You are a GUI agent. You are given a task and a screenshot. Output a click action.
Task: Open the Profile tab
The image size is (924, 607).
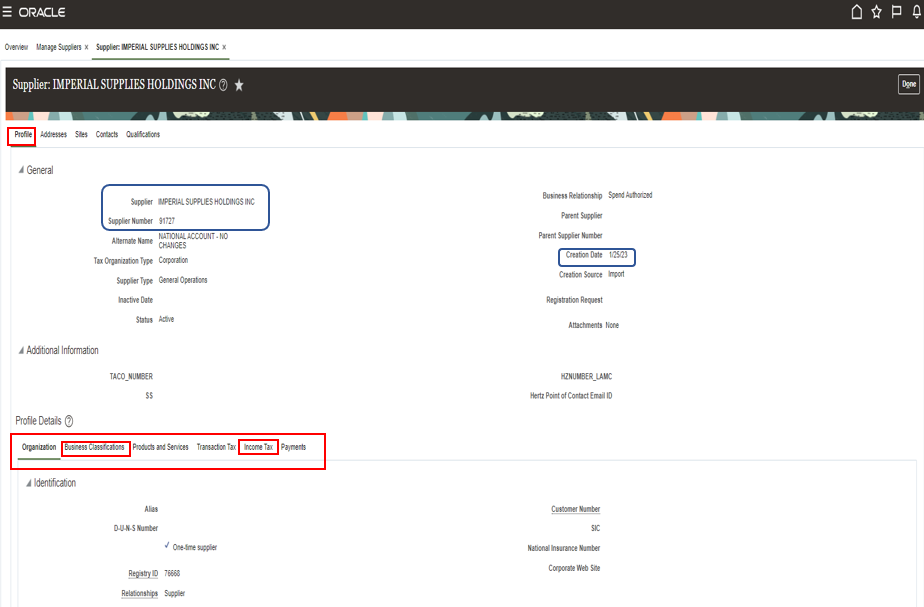(x=23, y=134)
